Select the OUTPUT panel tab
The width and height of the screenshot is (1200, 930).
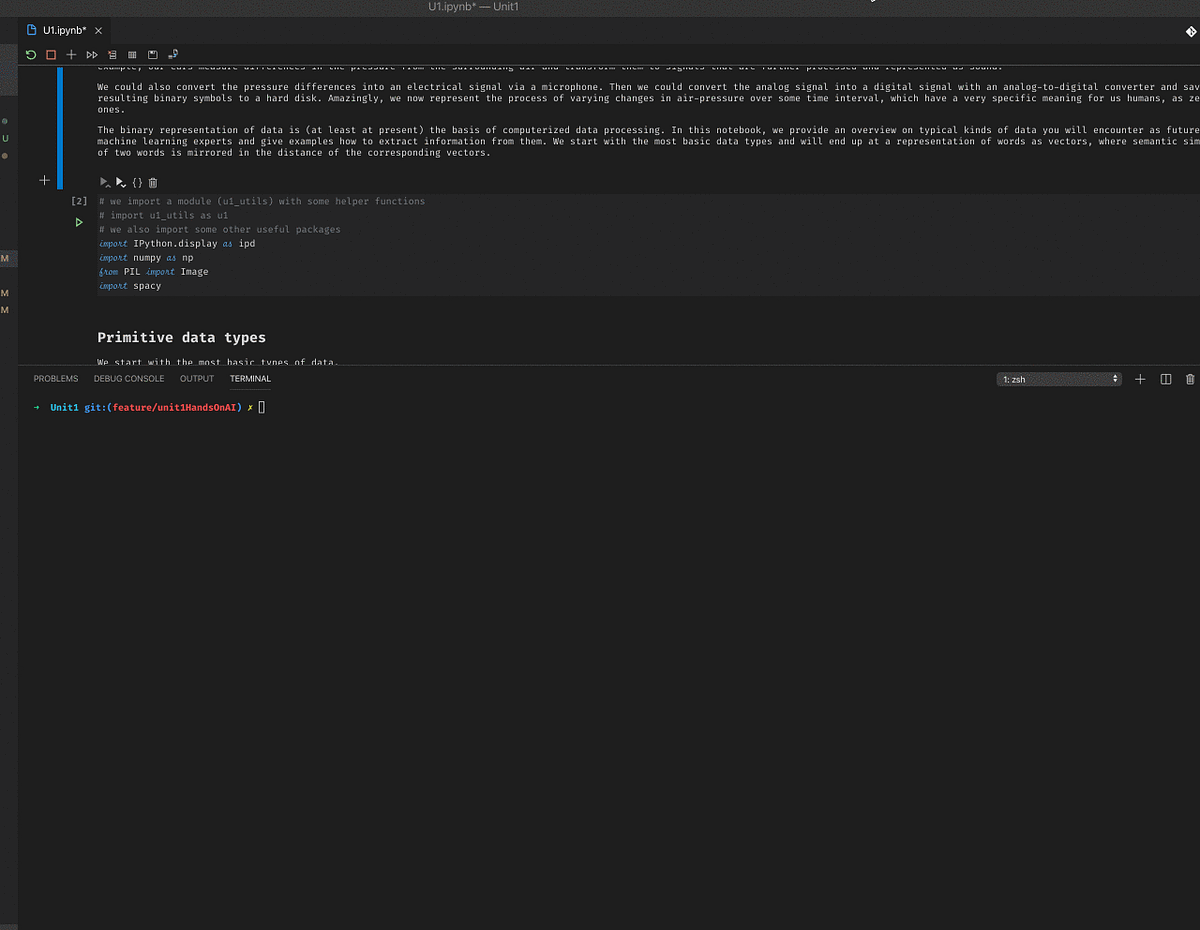tap(197, 379)
